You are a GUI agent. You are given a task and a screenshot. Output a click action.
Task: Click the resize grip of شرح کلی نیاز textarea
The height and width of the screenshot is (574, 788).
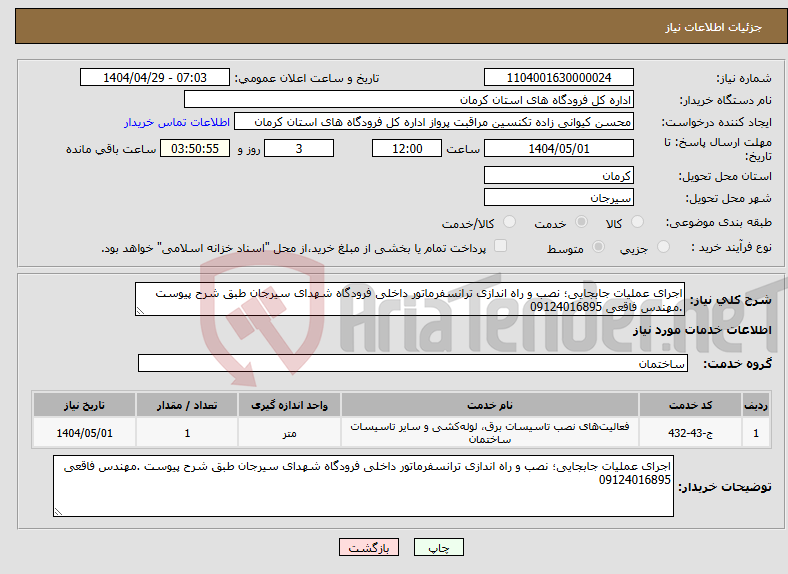(x=140, y=311)
